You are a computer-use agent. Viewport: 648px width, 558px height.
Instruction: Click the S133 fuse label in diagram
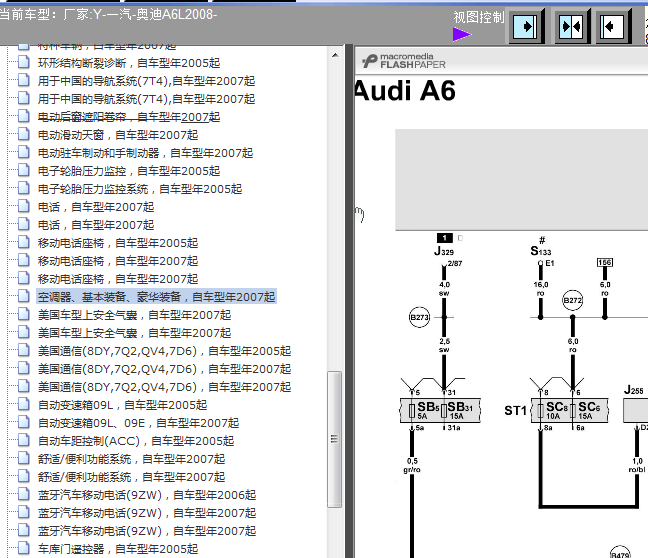[x=541, y=251]
